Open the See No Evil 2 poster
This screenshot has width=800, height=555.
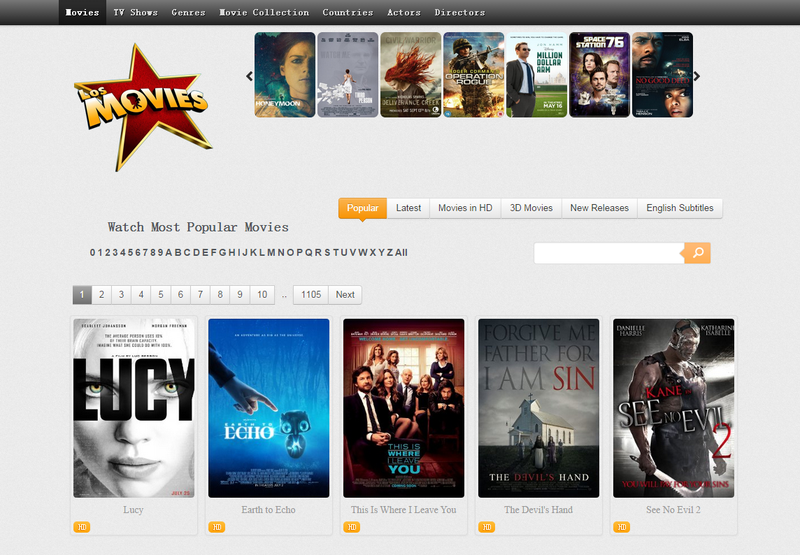(x=673, y=408)
